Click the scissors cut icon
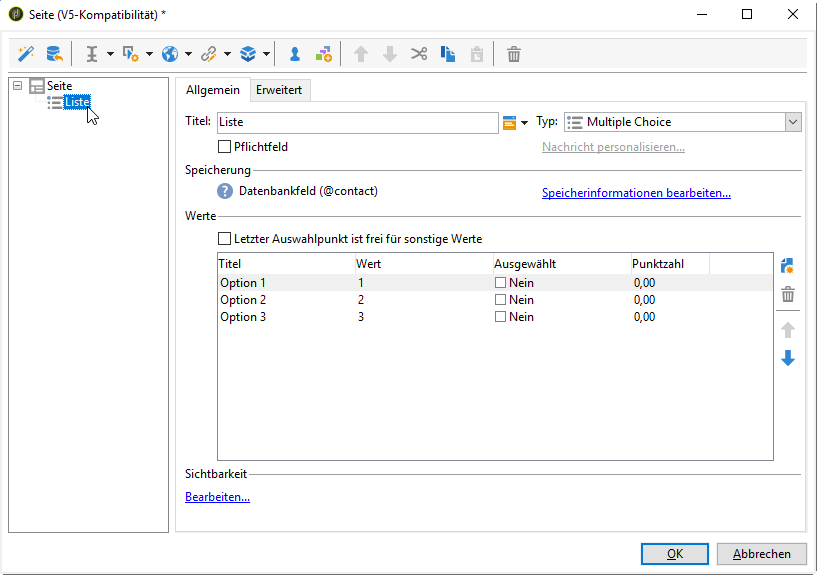This screenshot has height=585, width=826. [x=419, y=54]
